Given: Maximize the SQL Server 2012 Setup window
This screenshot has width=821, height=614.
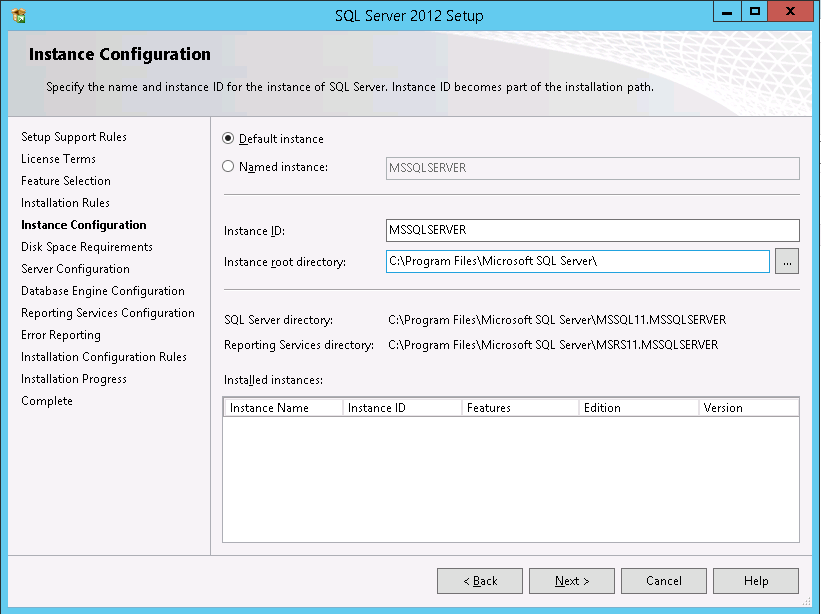Looking at the screenshot, I should coord(754,12).
